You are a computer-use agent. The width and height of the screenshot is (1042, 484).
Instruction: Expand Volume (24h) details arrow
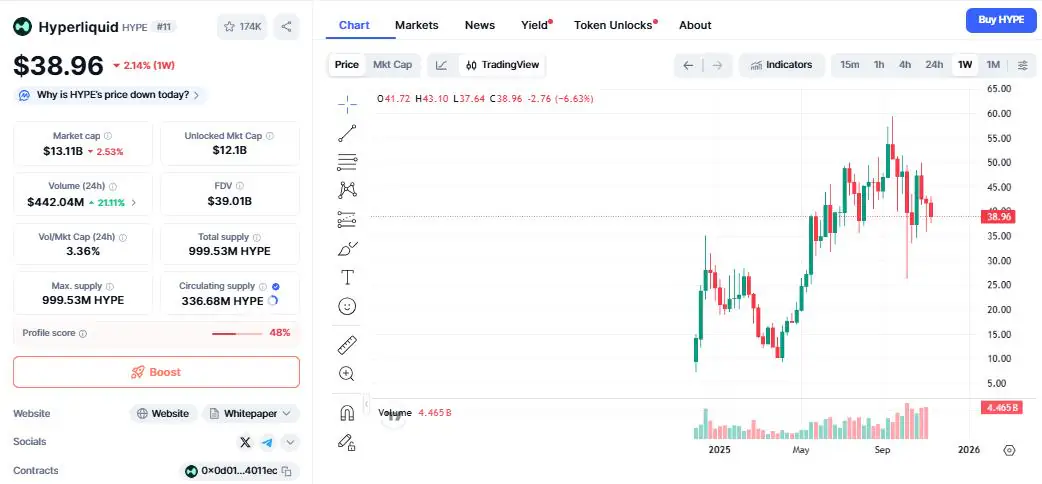tap(134, 202)
